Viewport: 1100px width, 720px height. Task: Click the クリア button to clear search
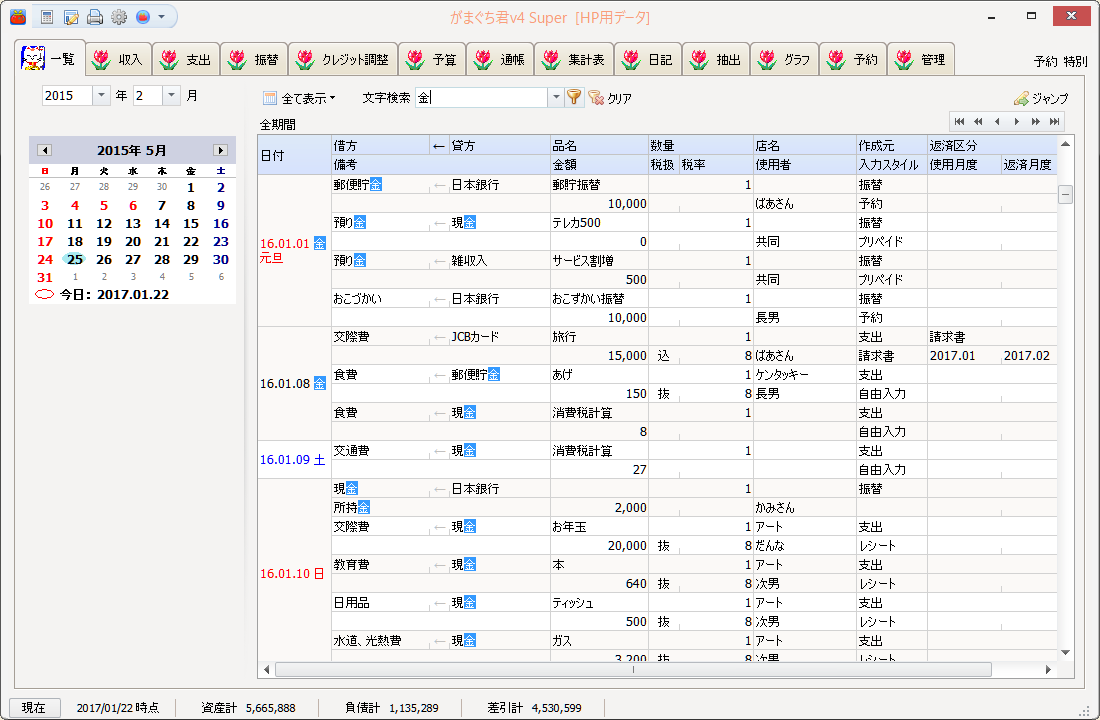[x=610, y=98]
